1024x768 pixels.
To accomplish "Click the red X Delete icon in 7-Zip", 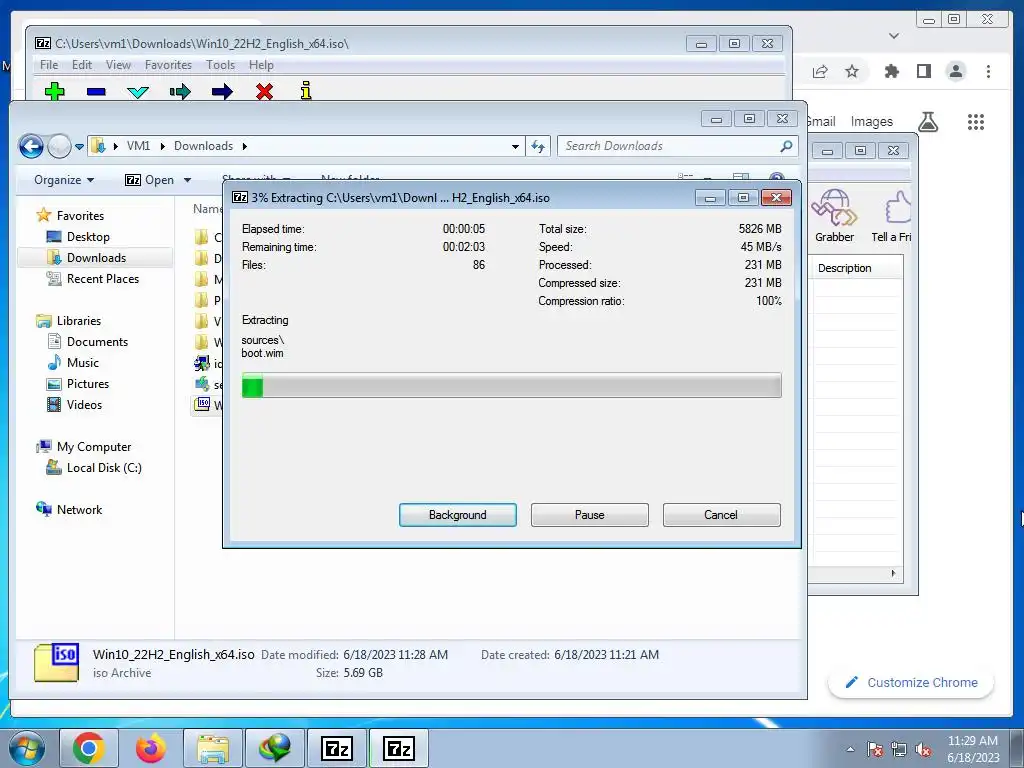I will [264, 91].
